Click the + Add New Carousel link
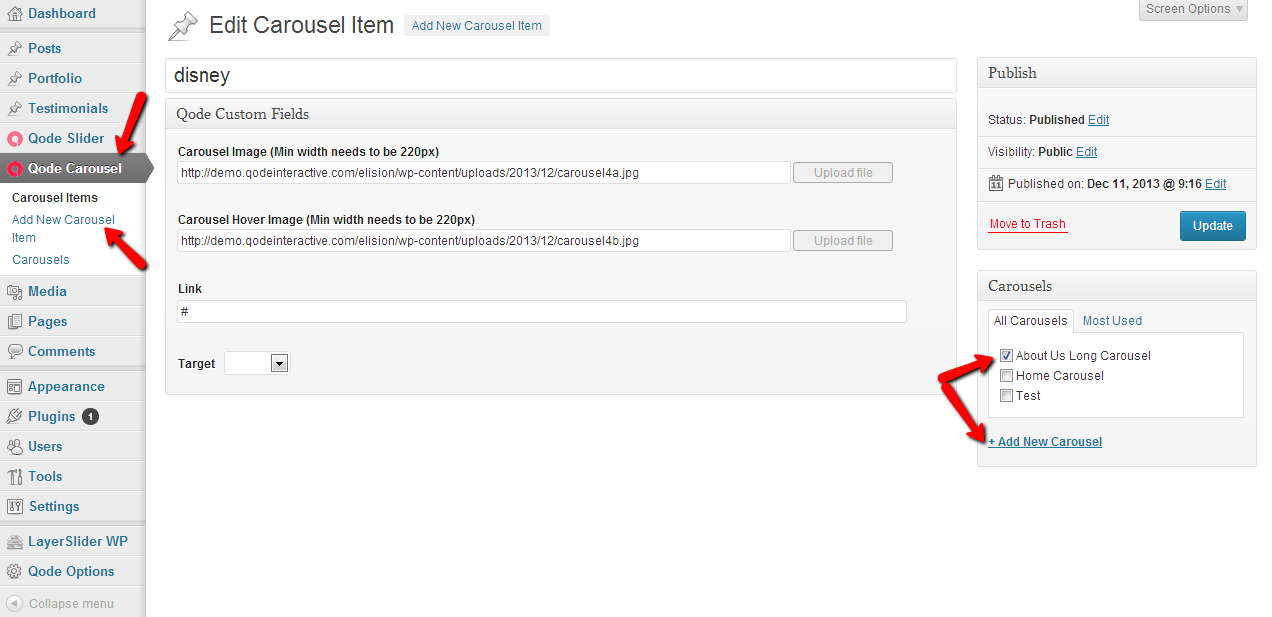 [x=1045, y=442]
